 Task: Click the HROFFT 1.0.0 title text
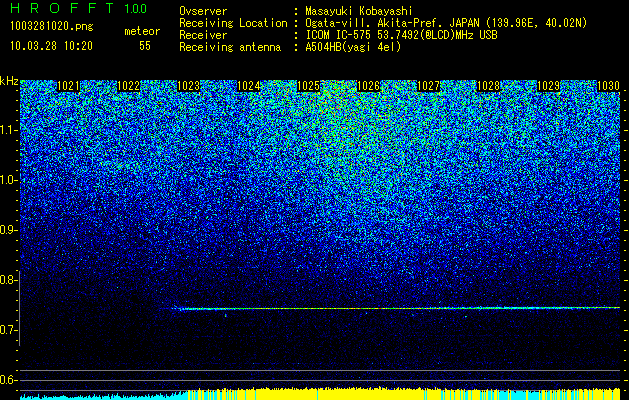pos(78,8)
